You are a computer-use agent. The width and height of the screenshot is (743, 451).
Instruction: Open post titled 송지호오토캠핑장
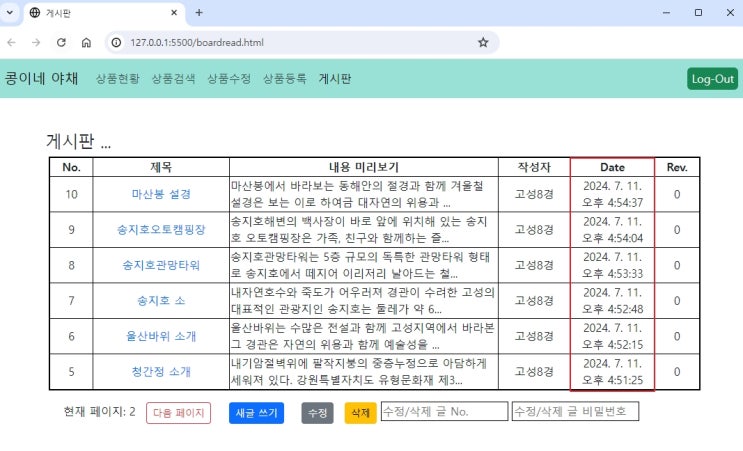(161, 230)
